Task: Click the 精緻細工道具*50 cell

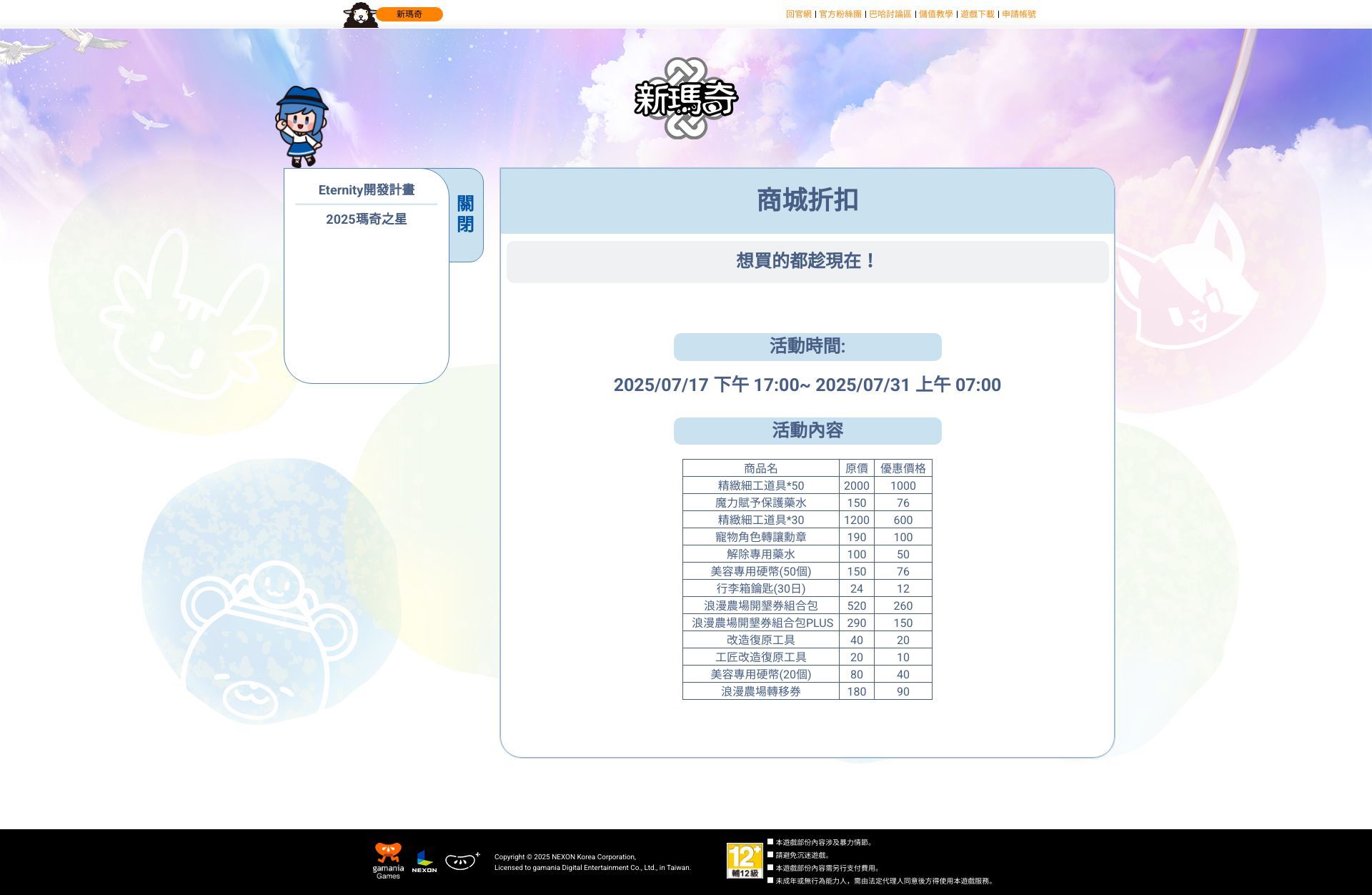Action: click(x=761, y=485)
